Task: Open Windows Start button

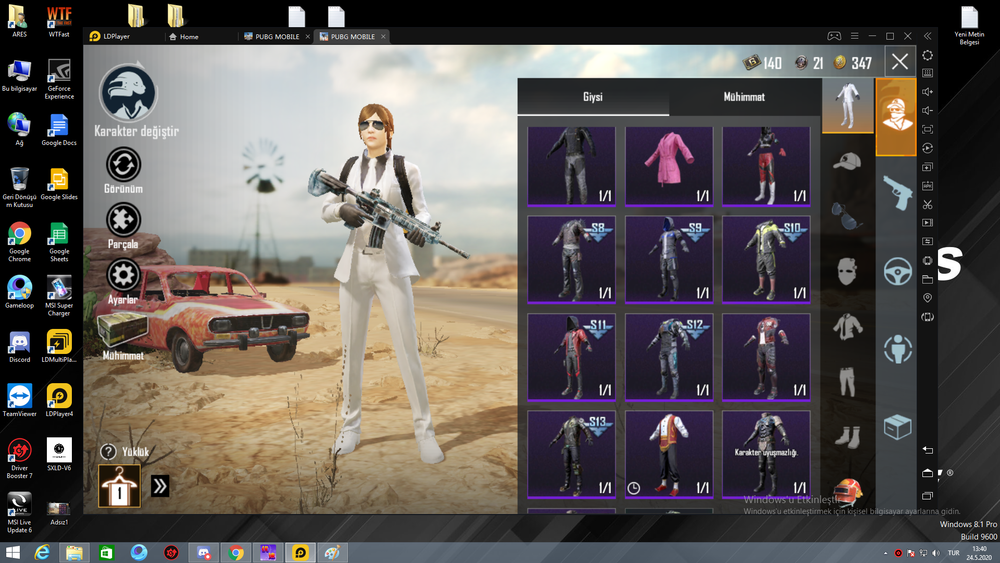Action: [x=13, y=552]
